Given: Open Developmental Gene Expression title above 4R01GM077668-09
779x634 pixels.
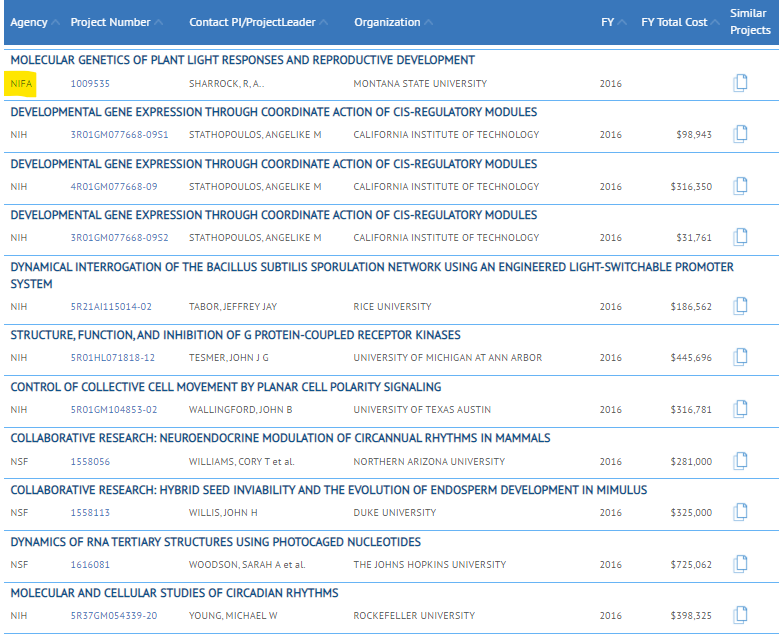Looking at the screenshot, I should pos(274,164).
